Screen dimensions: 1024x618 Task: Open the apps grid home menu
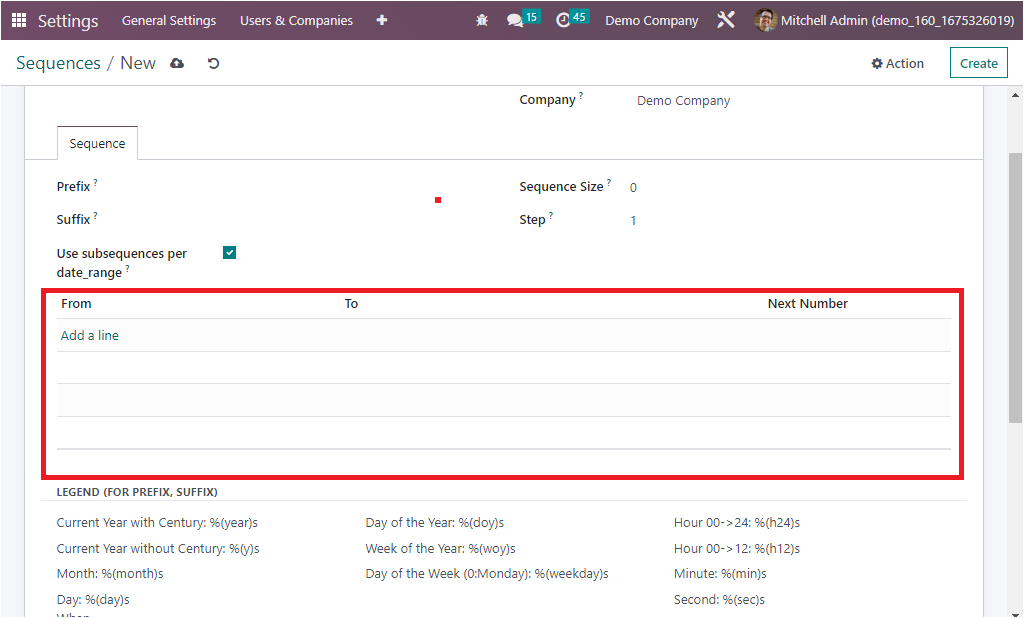tap(19, 20)
